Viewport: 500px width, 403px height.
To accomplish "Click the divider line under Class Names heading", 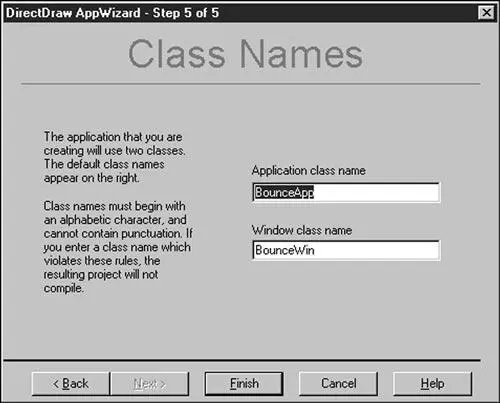I will (251, 84).
